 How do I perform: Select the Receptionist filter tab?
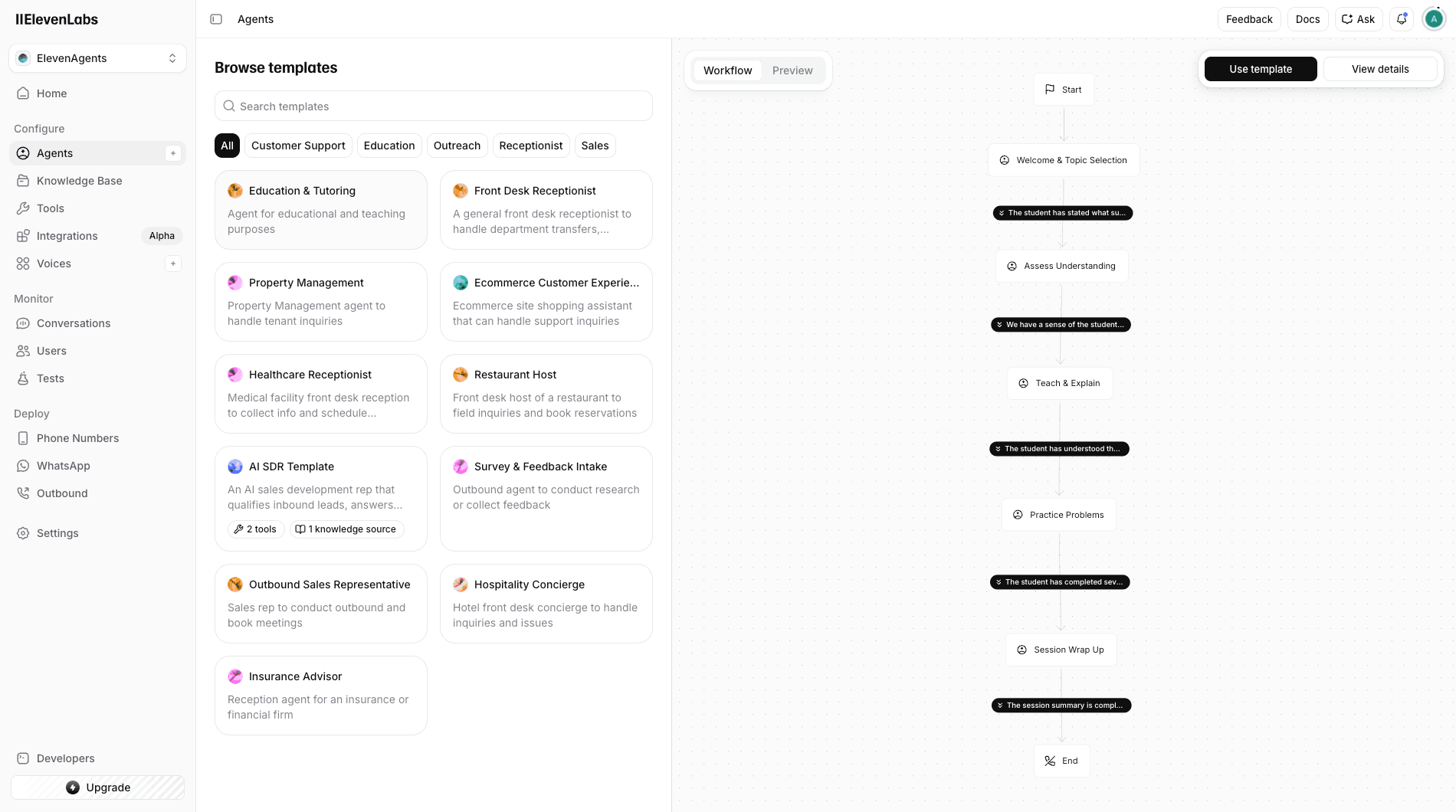tap(530, 145)
